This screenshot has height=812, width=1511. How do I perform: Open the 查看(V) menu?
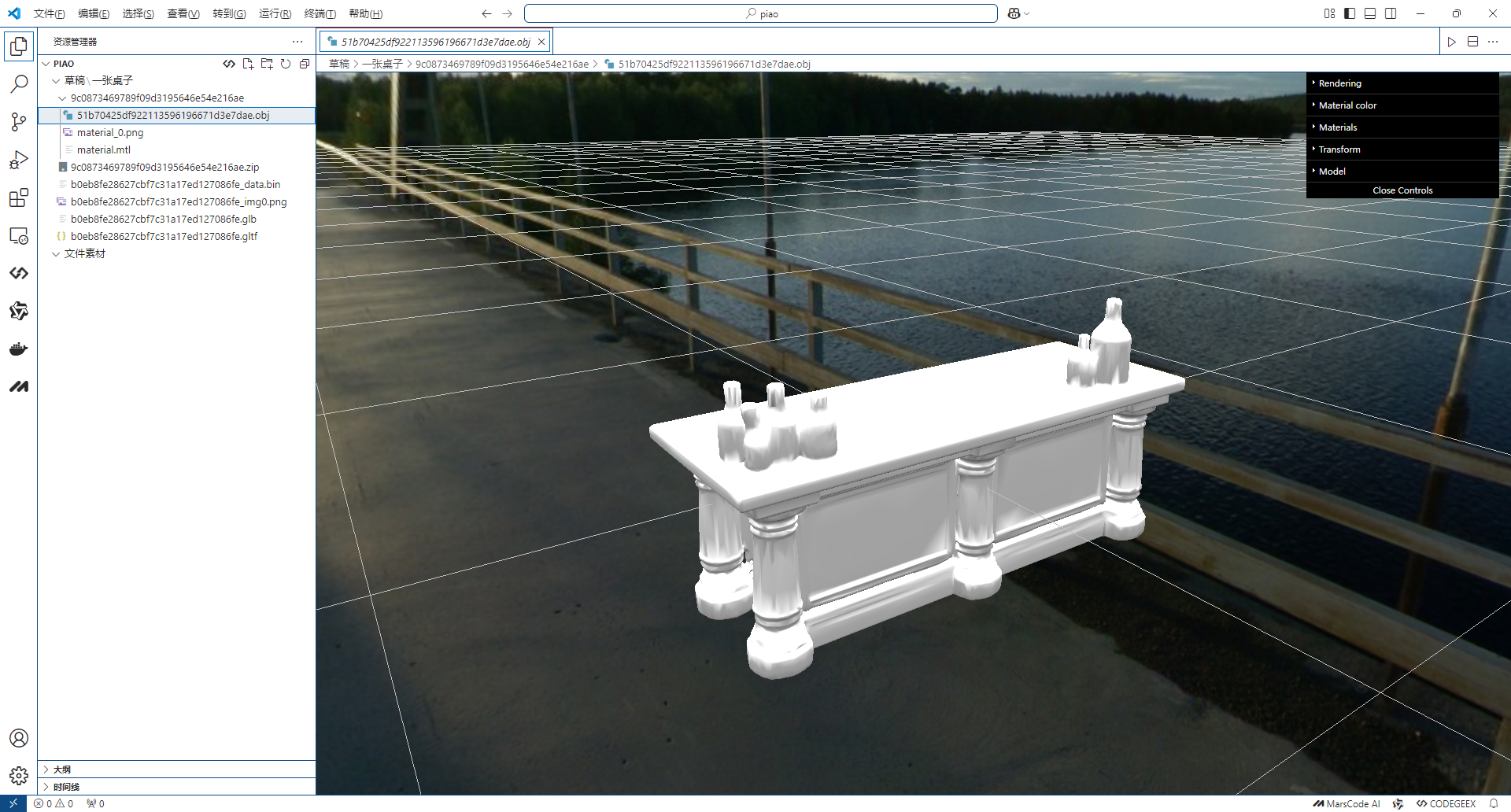(183, 13)
